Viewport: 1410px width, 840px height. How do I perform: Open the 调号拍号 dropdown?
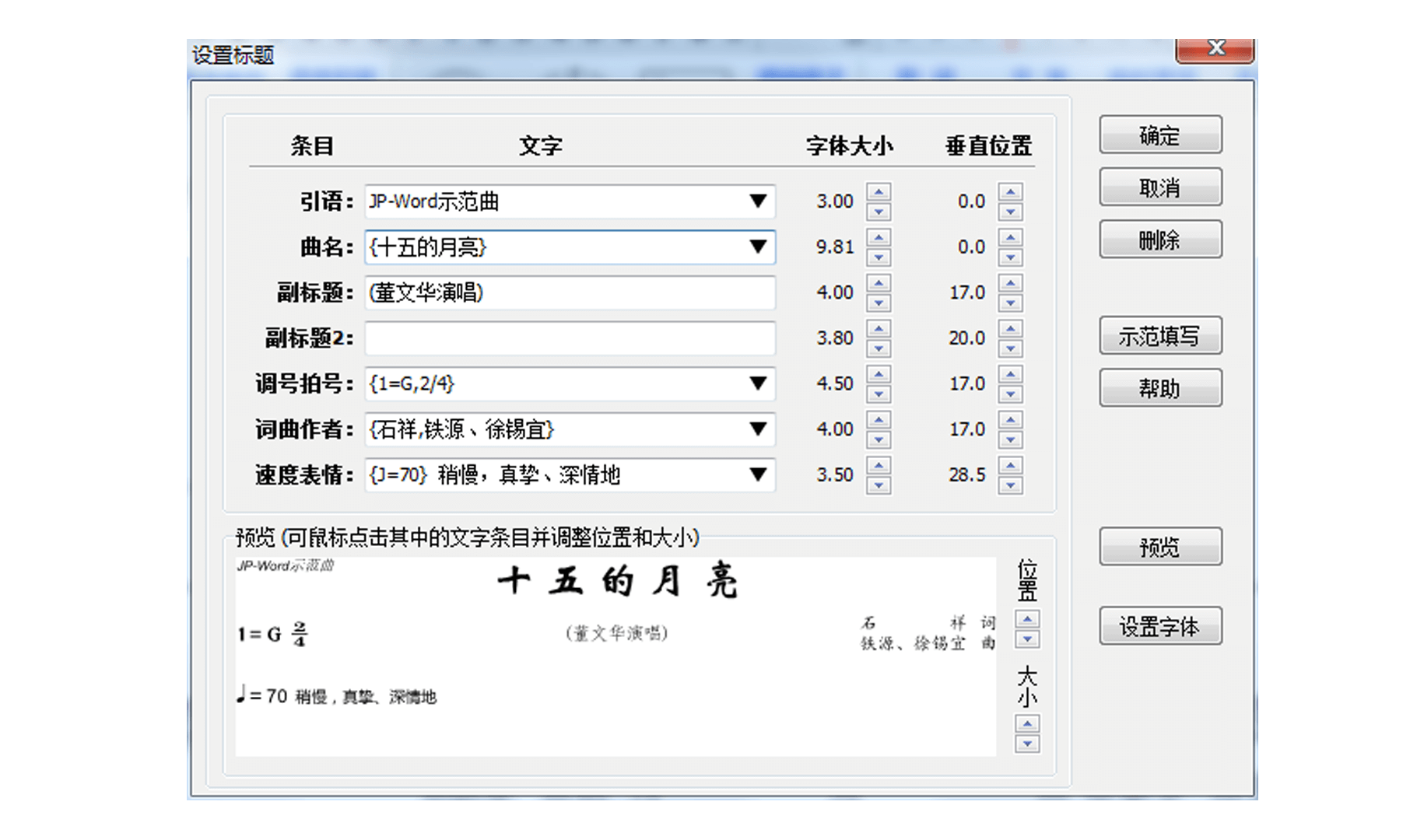(758, 383)
